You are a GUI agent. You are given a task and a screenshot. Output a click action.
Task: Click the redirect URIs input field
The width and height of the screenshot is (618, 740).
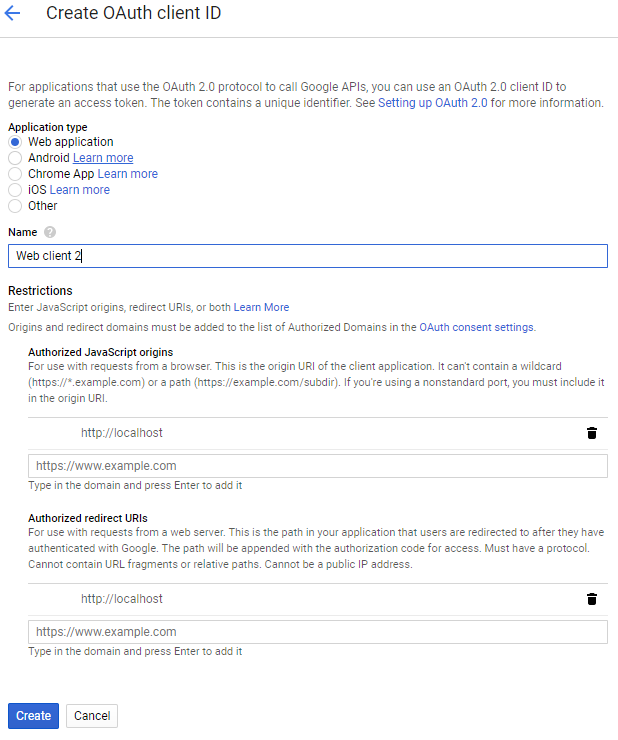(318, 632)
